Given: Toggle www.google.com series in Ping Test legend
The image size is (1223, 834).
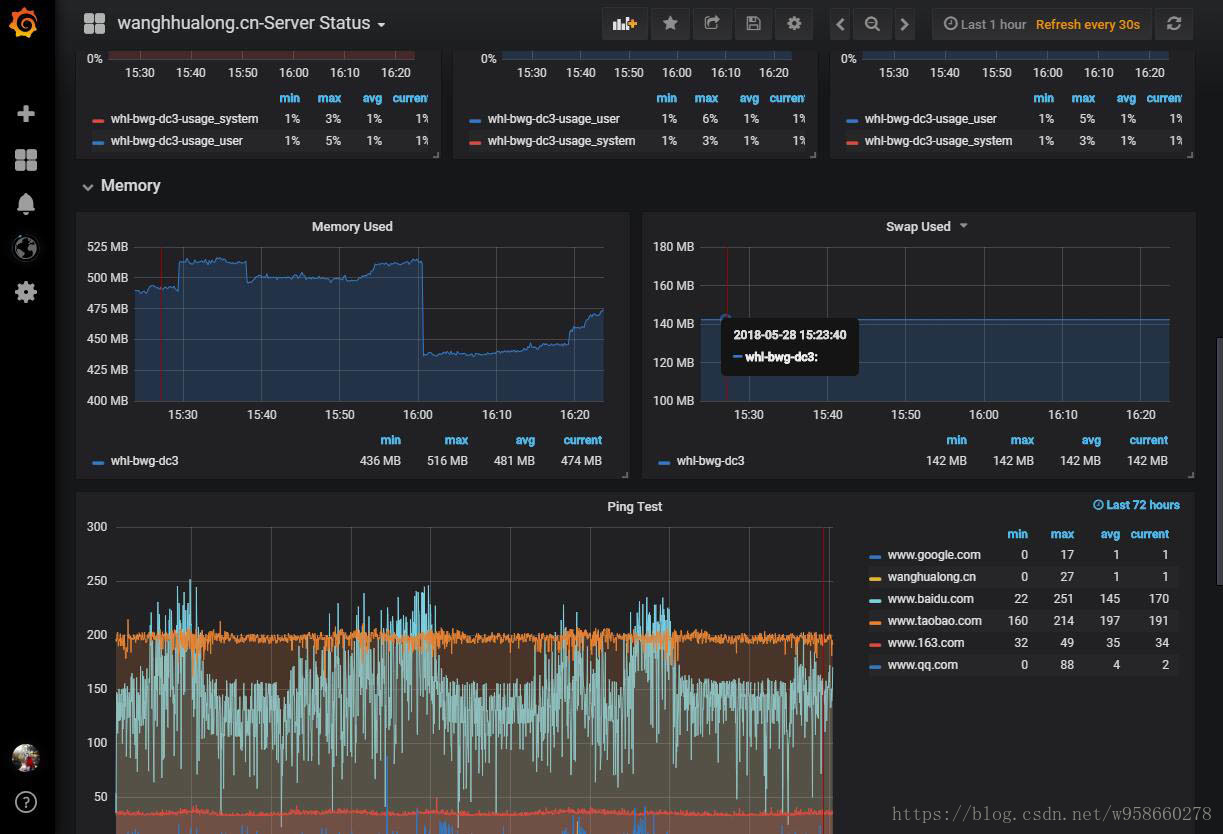Looking at the screenshot, I should [934, 555].
